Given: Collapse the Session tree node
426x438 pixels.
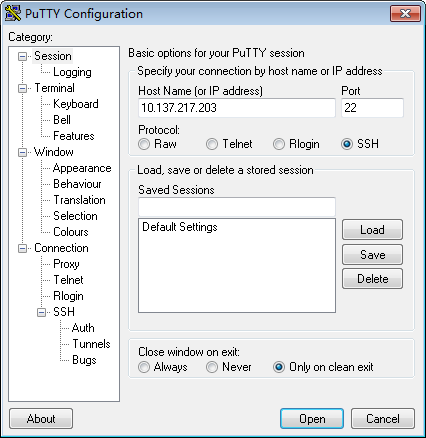Looking at the screenshot, I should pyautogui.click(x=22, y=56).
